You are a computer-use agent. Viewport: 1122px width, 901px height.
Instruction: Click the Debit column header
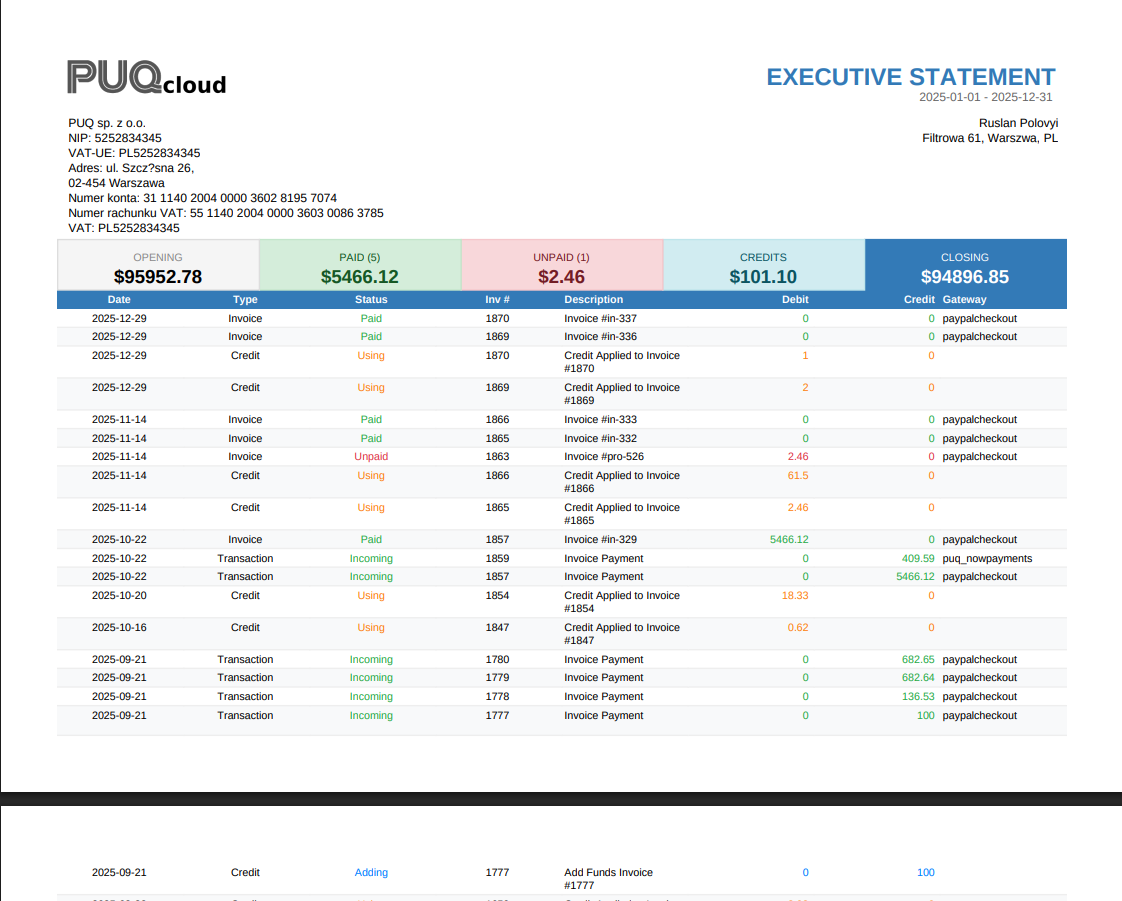click(x=796, y=299)
